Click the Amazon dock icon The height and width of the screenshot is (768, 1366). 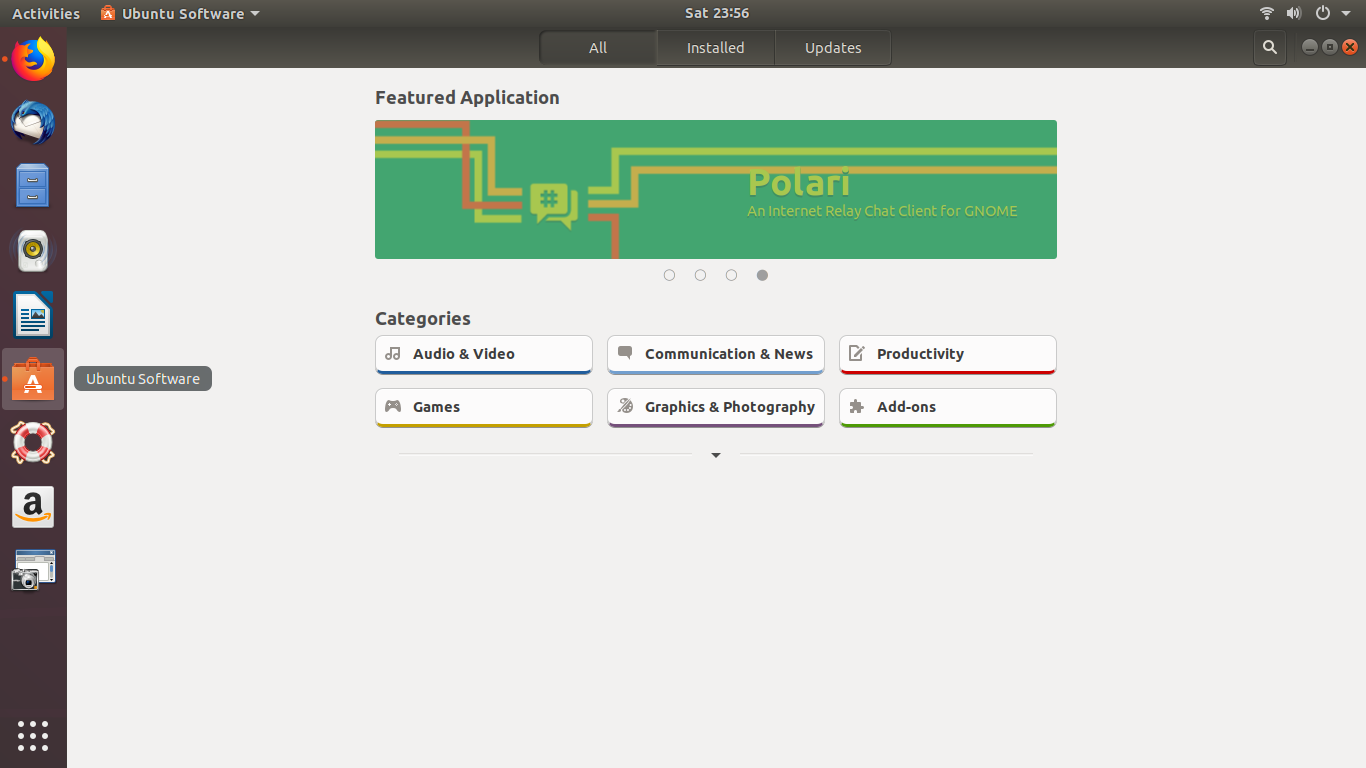tap(33, 507)
